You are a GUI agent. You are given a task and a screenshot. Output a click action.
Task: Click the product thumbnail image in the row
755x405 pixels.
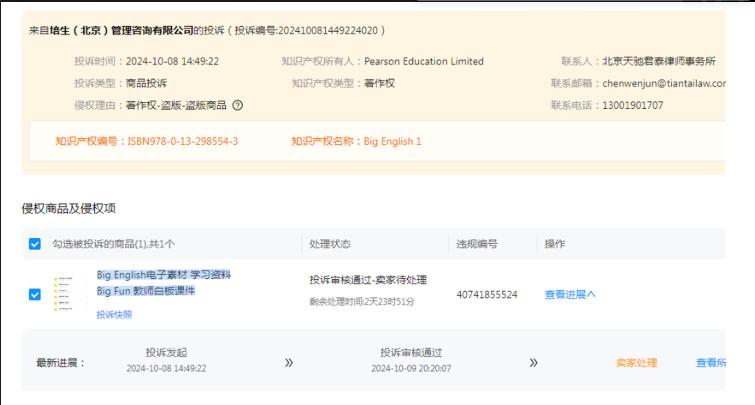pyautogui.click(x=65, y=294)
